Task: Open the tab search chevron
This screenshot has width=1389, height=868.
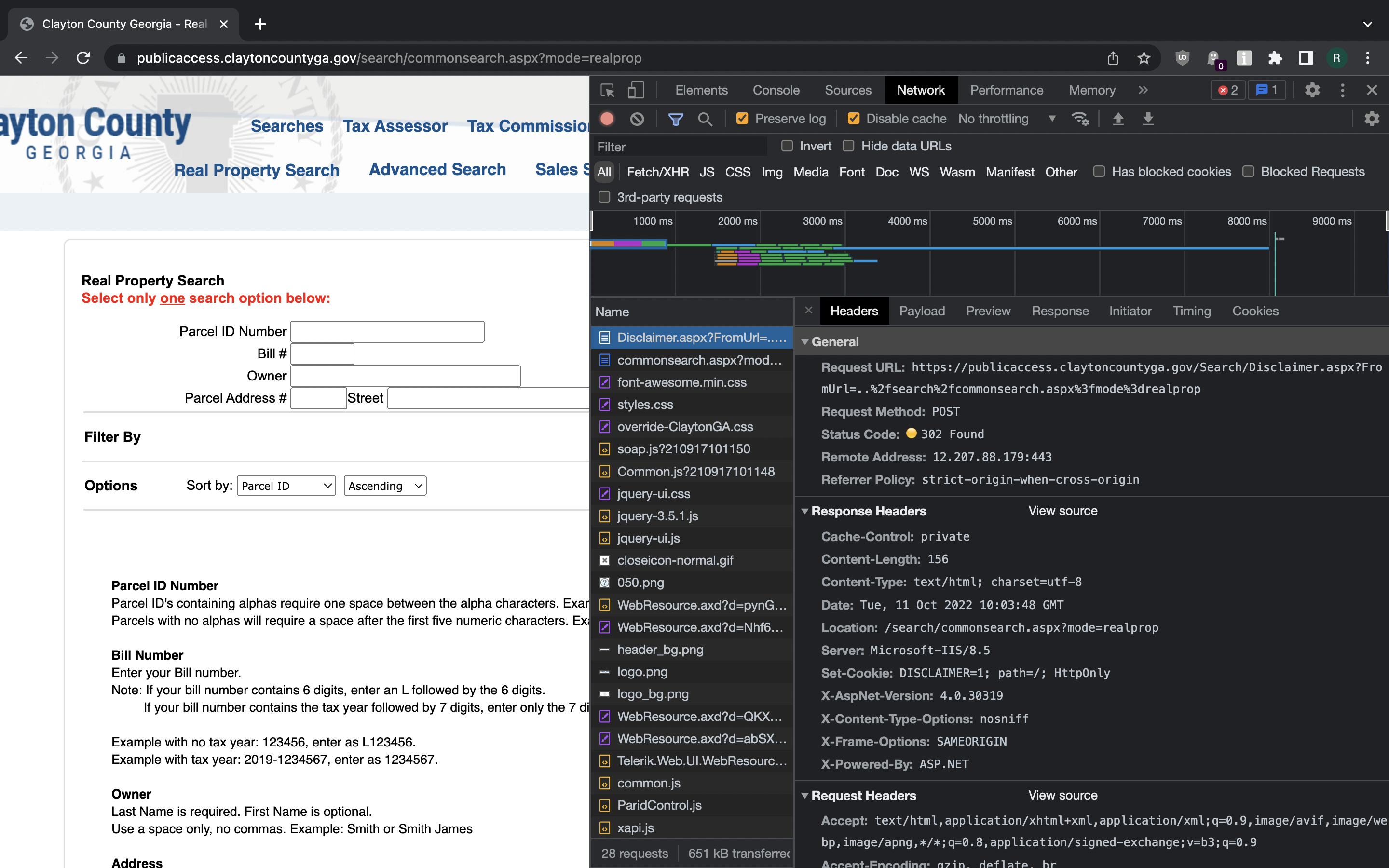Action: pyautogui.click(x=1367, y=24)
